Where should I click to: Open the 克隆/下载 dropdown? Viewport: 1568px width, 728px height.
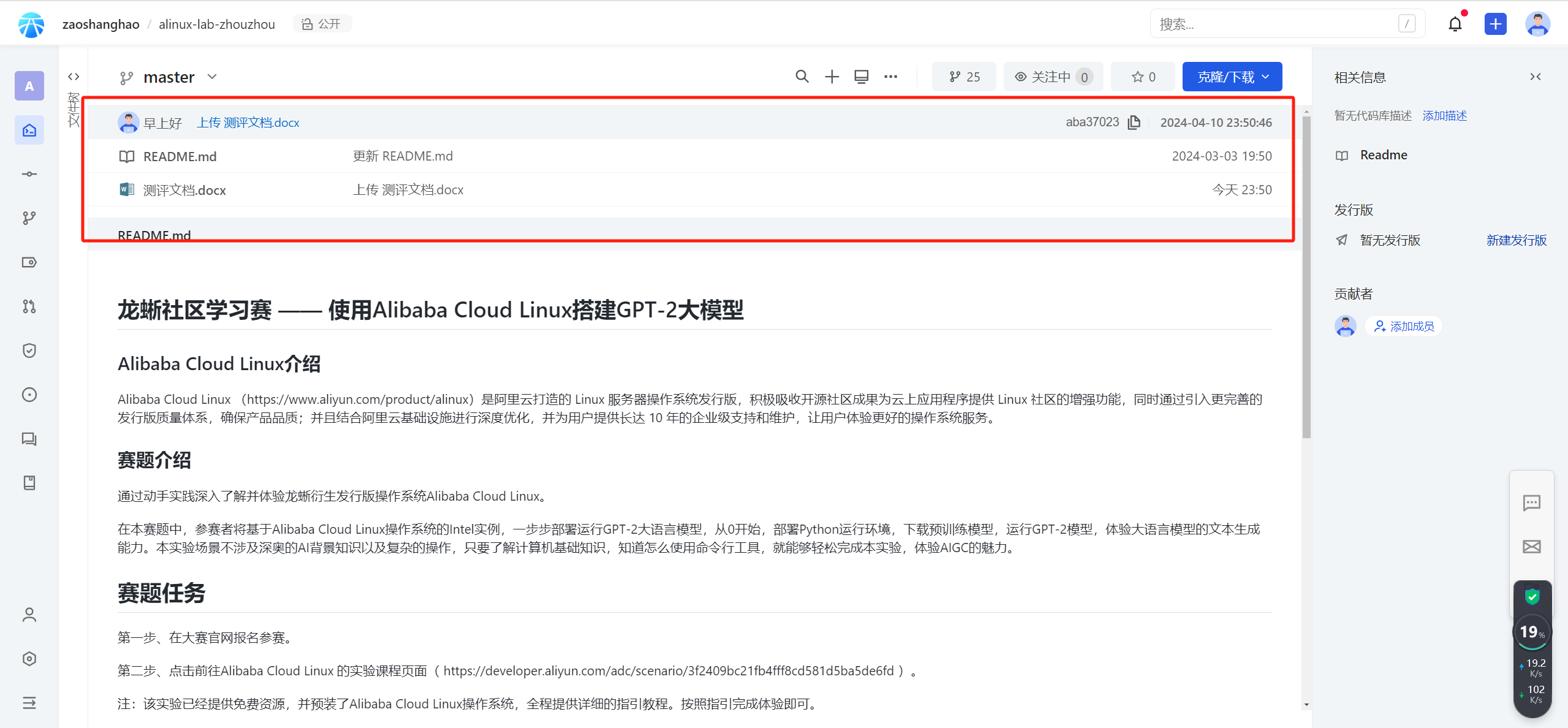tap(1232, 77)
